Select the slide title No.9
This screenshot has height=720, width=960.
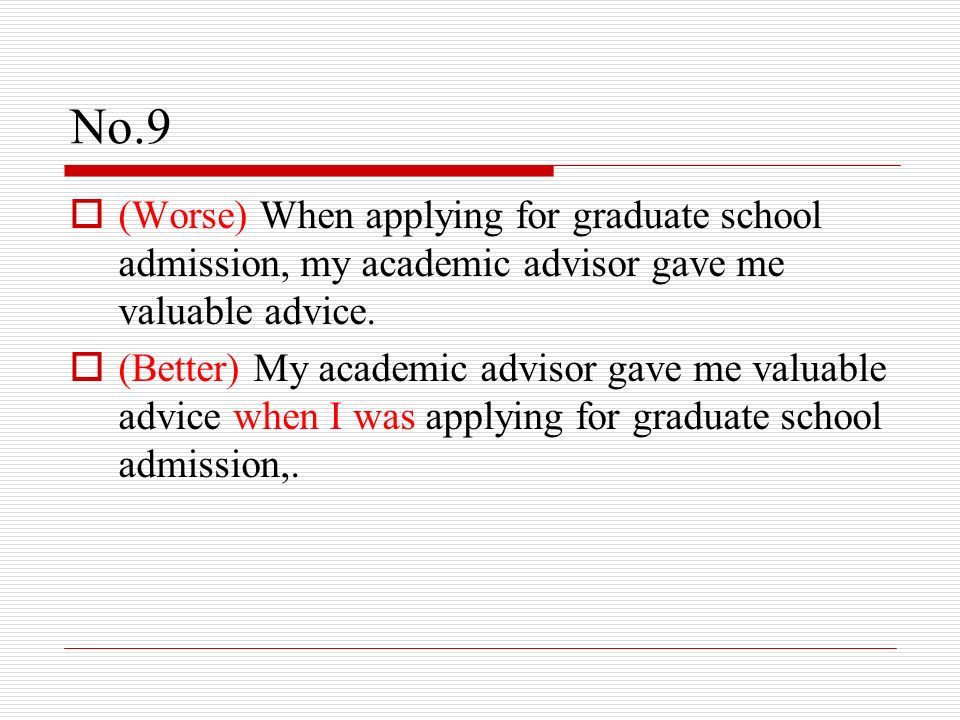tap(120, 127)
